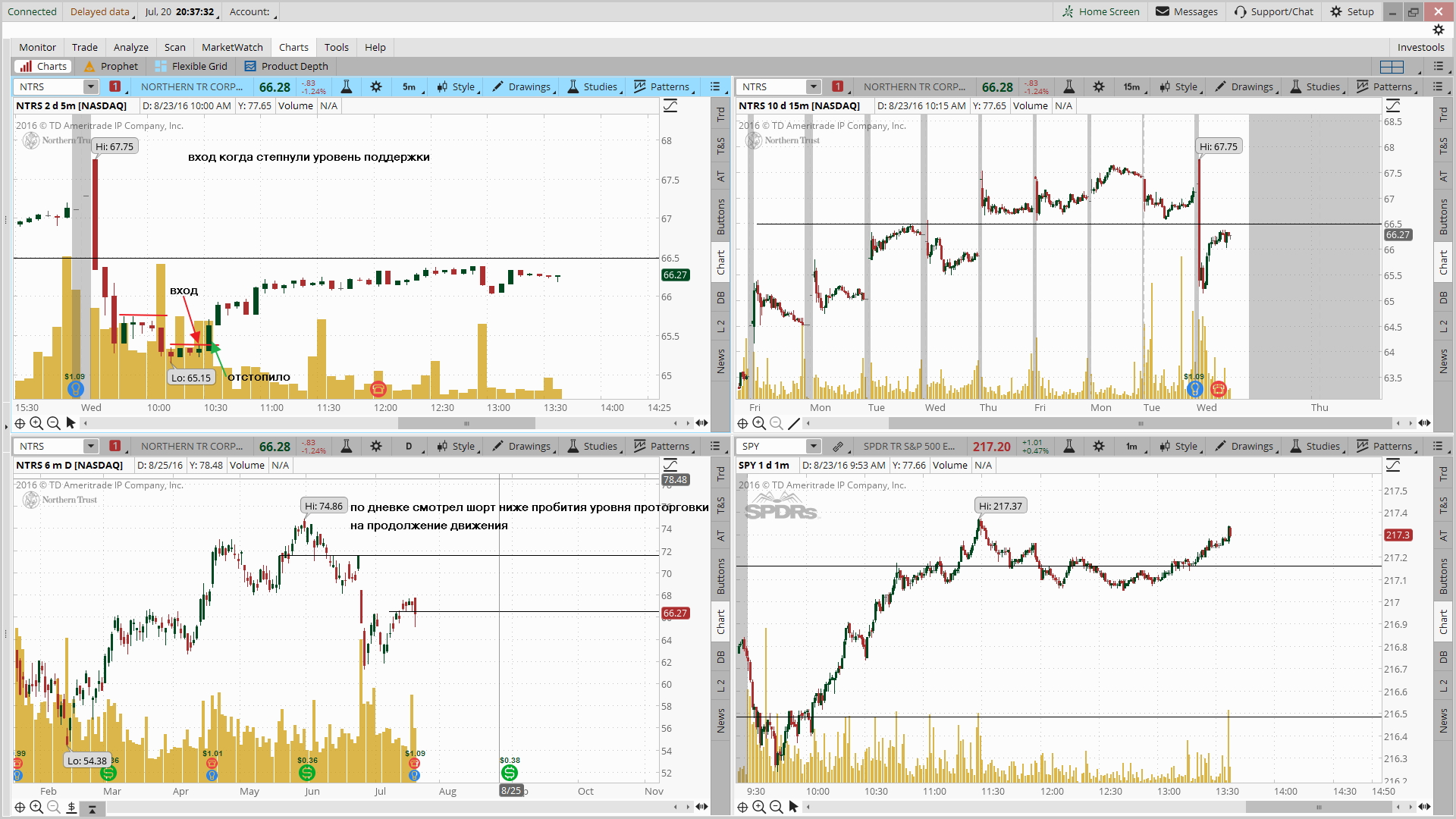
Task: Open the list menu icon beside grid layout
Action: [1438, 66]
